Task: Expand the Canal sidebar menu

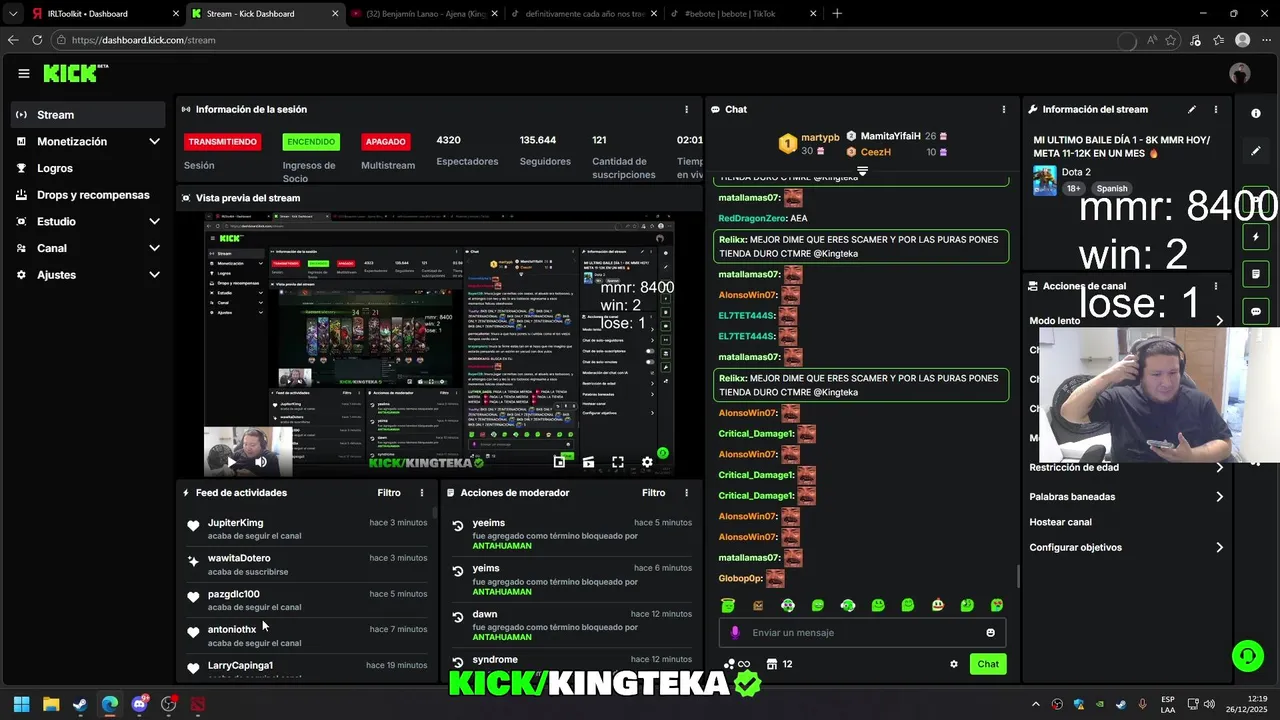Action: (89, 248)
